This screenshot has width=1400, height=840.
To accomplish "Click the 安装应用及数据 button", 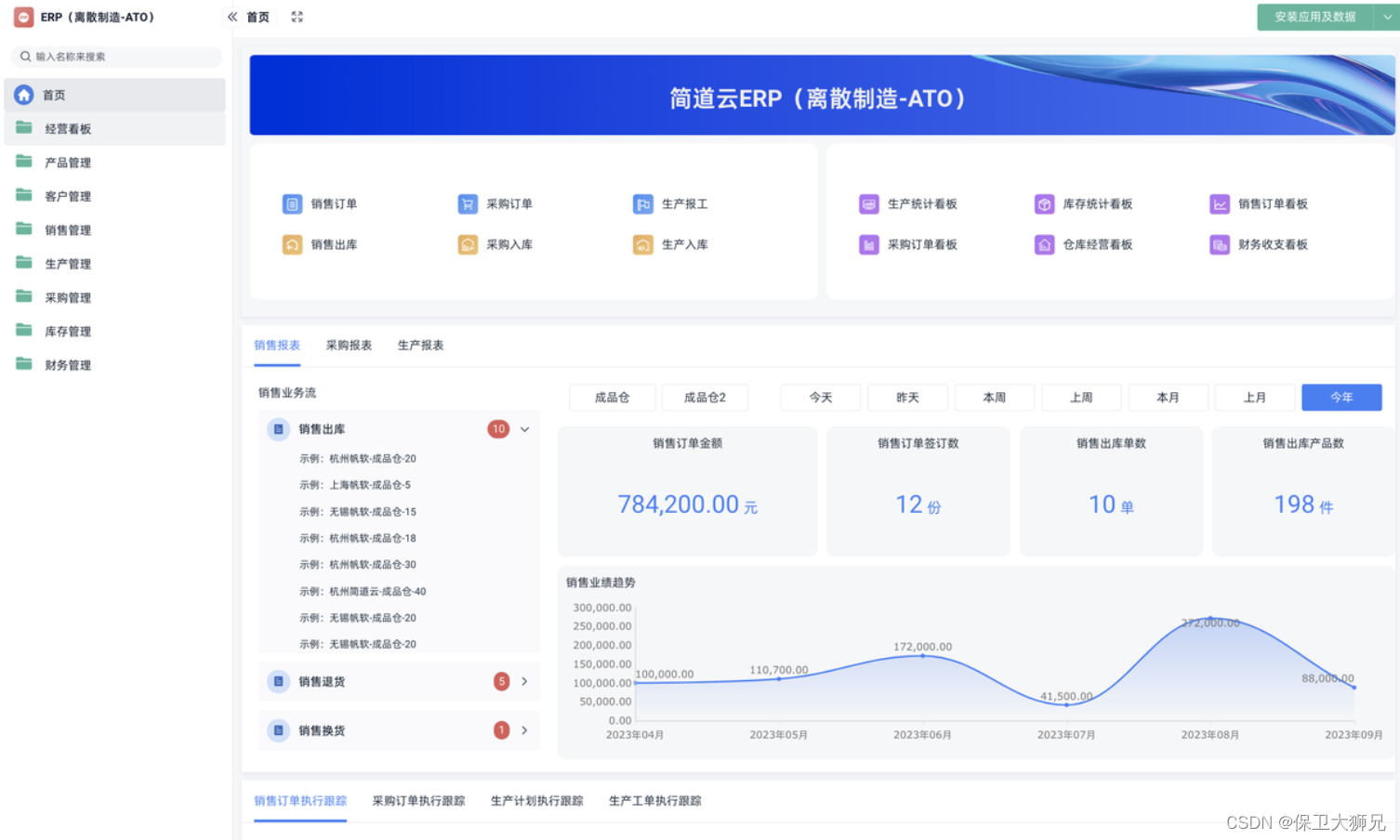I will click(x=1314, y=17).
